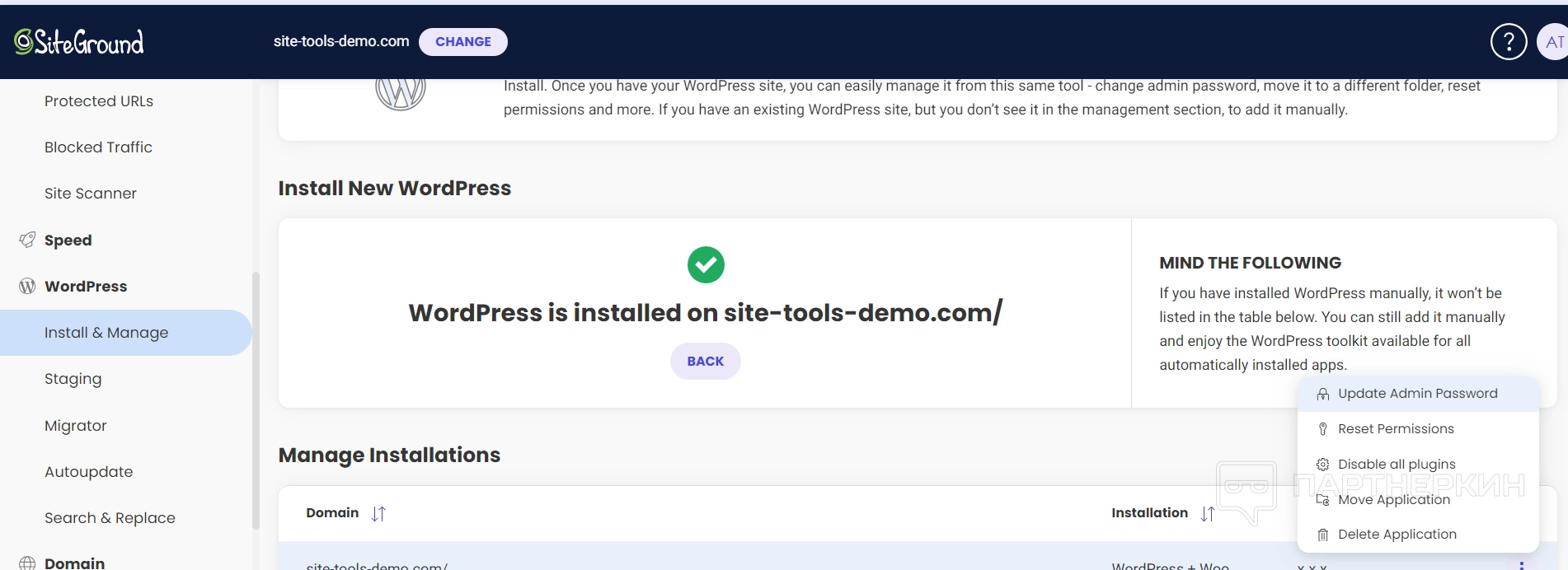1568x570 pixels.
Task: Open Site Scanner in the sidebar
Action: [91, 194]
